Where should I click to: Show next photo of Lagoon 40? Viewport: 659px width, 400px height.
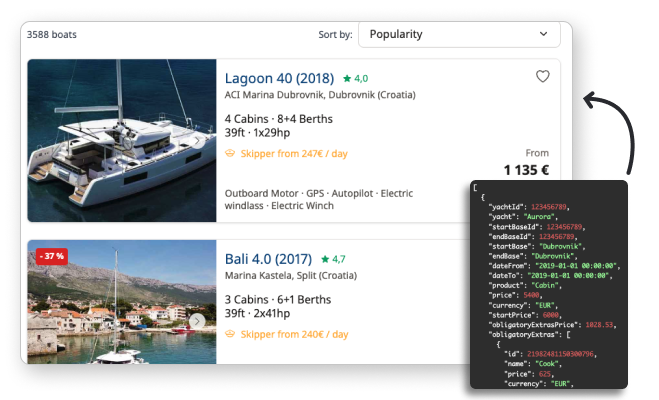click(198, 141)
